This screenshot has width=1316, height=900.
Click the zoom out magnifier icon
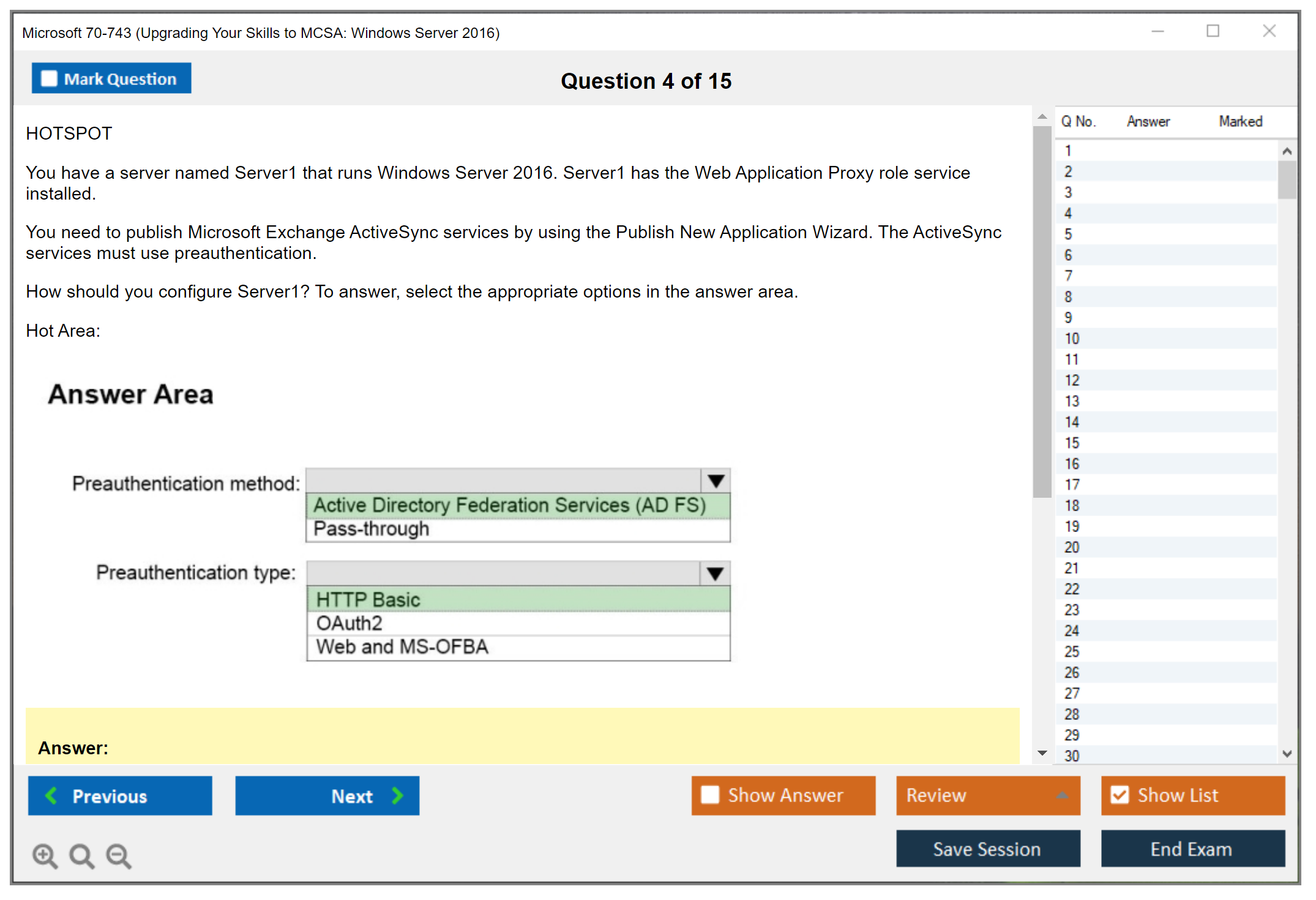(x=118, y=855)
